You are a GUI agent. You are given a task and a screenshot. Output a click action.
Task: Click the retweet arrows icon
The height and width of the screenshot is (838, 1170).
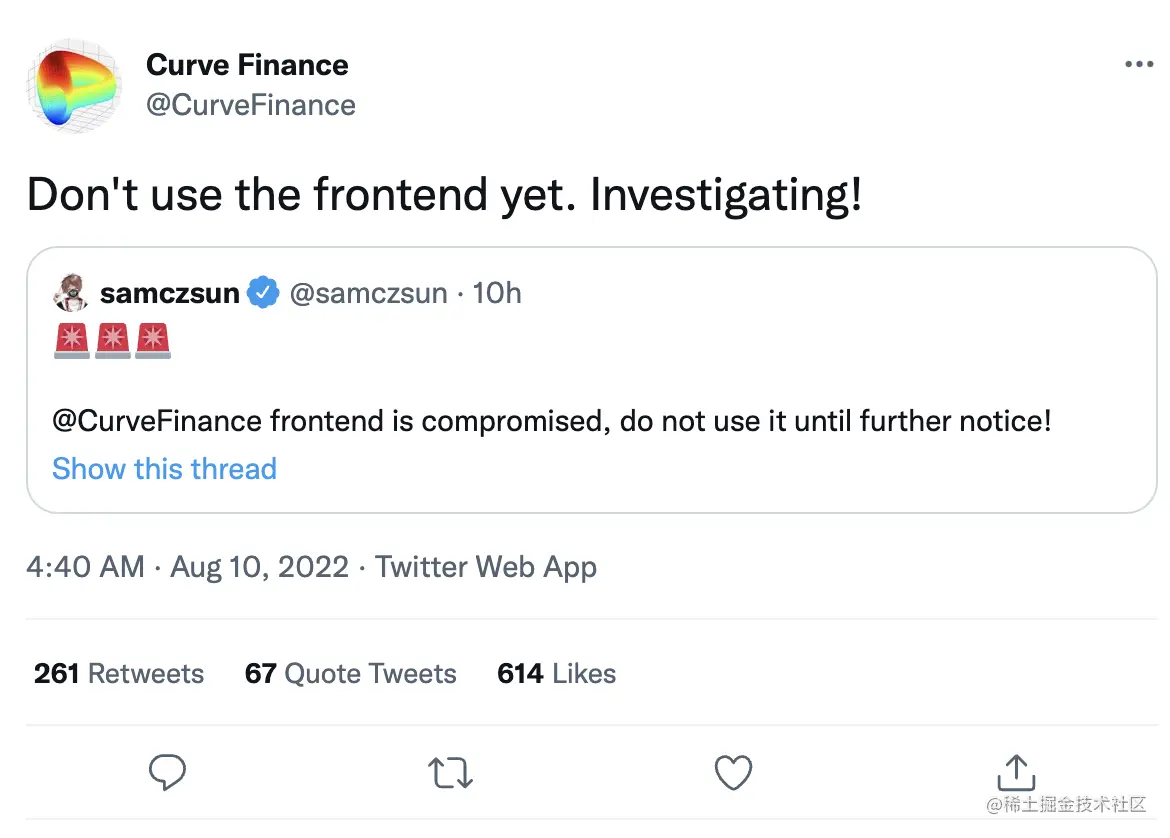(x=450, y=773)
